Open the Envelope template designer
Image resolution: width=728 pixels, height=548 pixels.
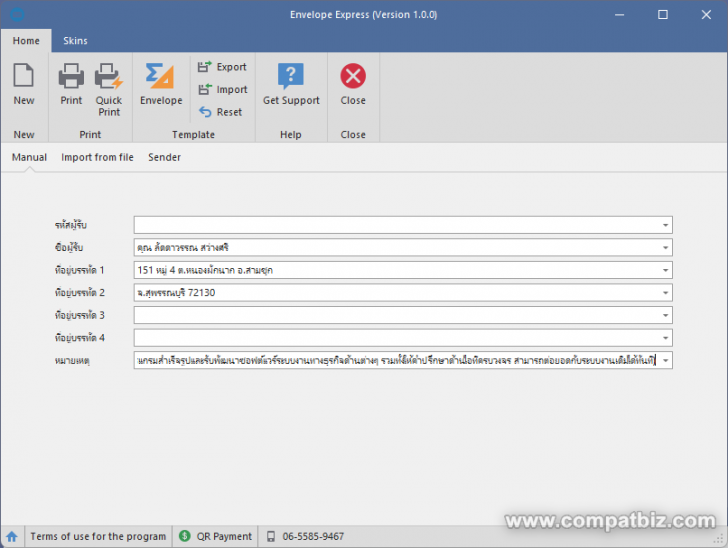coord(161,84)
